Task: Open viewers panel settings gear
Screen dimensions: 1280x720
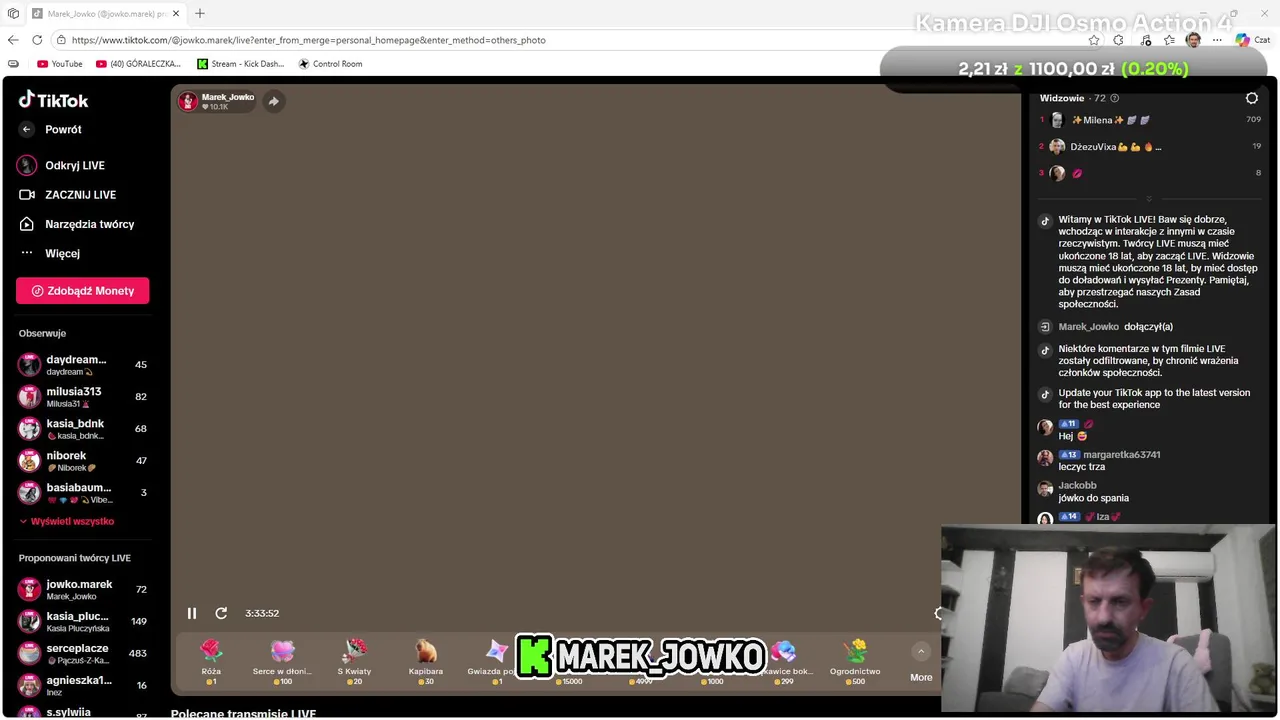Action: pos(1252,98)
